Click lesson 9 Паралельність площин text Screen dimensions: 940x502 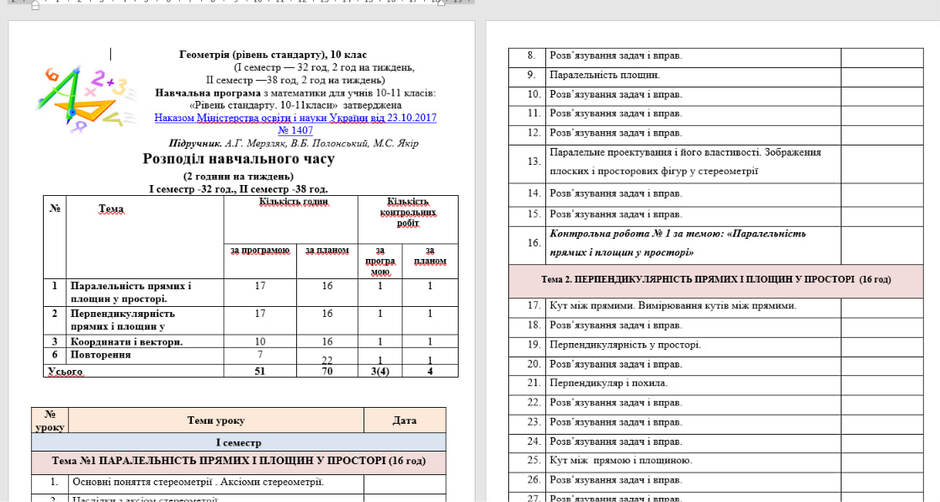coord(605,75)
